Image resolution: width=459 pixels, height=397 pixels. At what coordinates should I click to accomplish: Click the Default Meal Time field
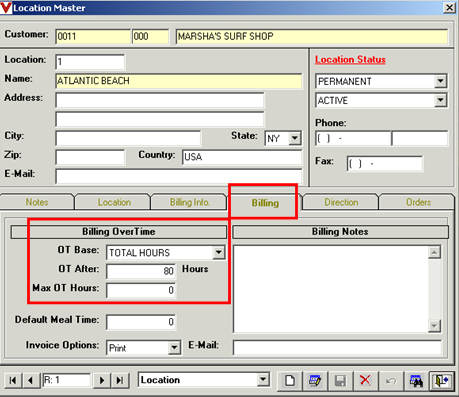point(141,322)
